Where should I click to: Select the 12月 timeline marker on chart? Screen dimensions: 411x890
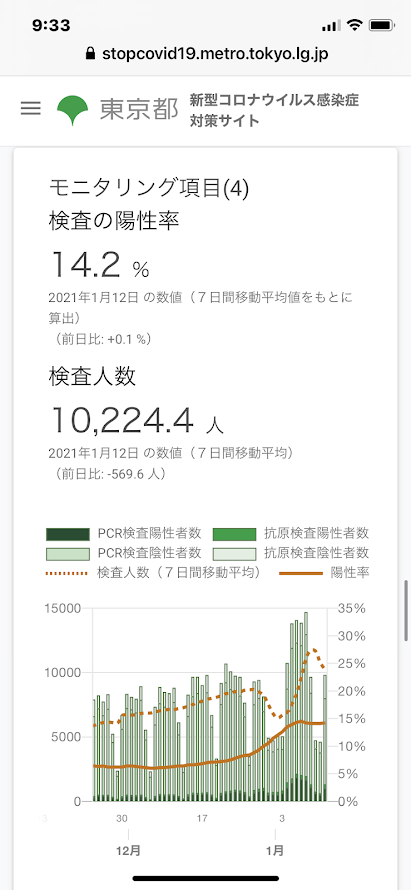coord(128,850)
